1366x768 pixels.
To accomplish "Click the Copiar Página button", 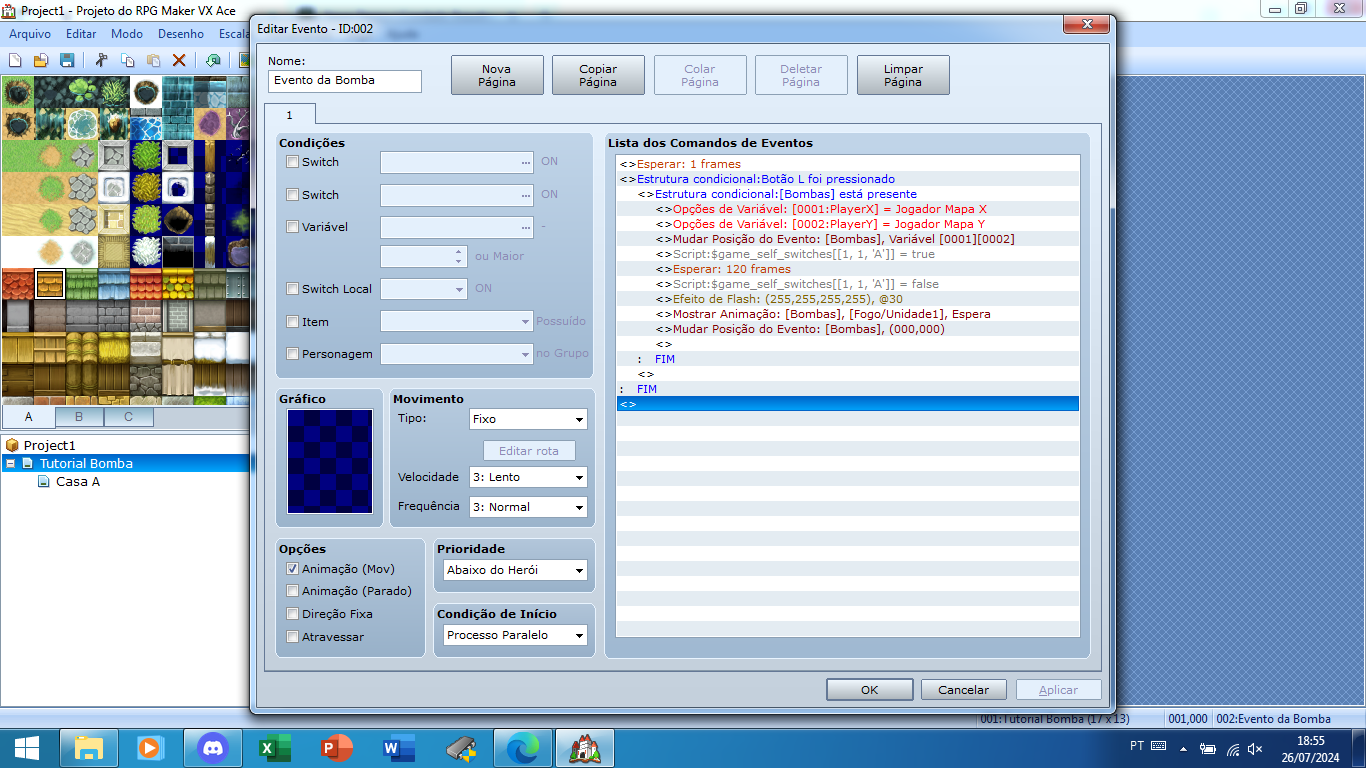I will (x=598, y=75).
